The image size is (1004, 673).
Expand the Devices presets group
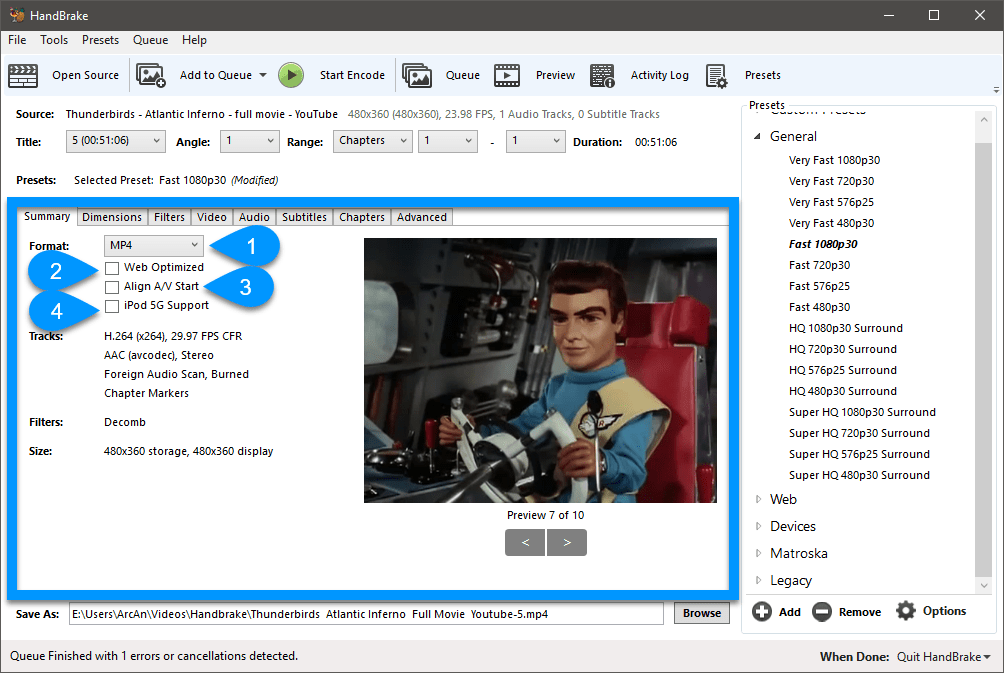pyautogui.click(x=758, y=526)
